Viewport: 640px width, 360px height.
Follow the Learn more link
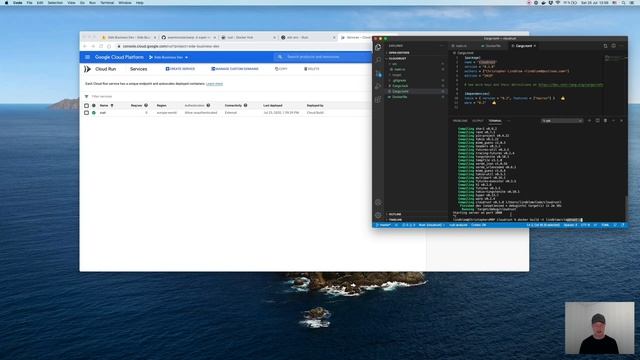(x=214, y=84)
